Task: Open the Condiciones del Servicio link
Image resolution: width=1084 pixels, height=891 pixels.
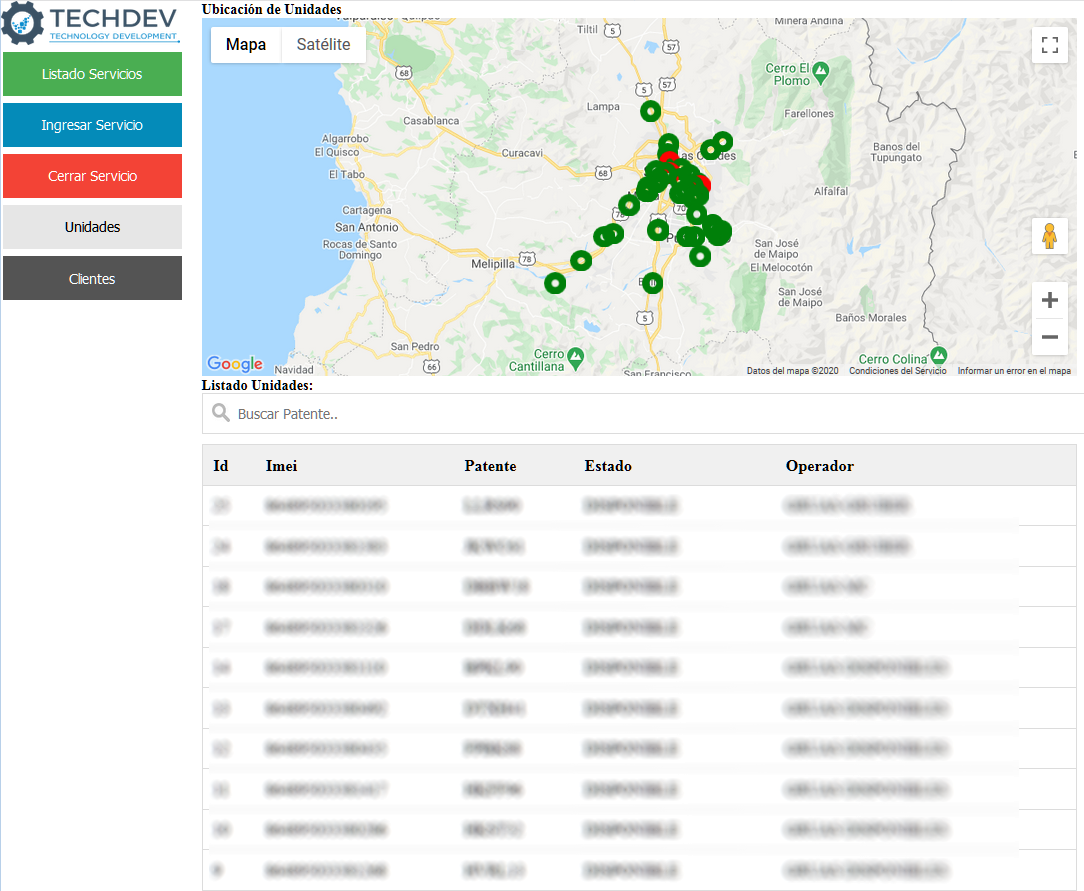Action: tap(897, 371)
